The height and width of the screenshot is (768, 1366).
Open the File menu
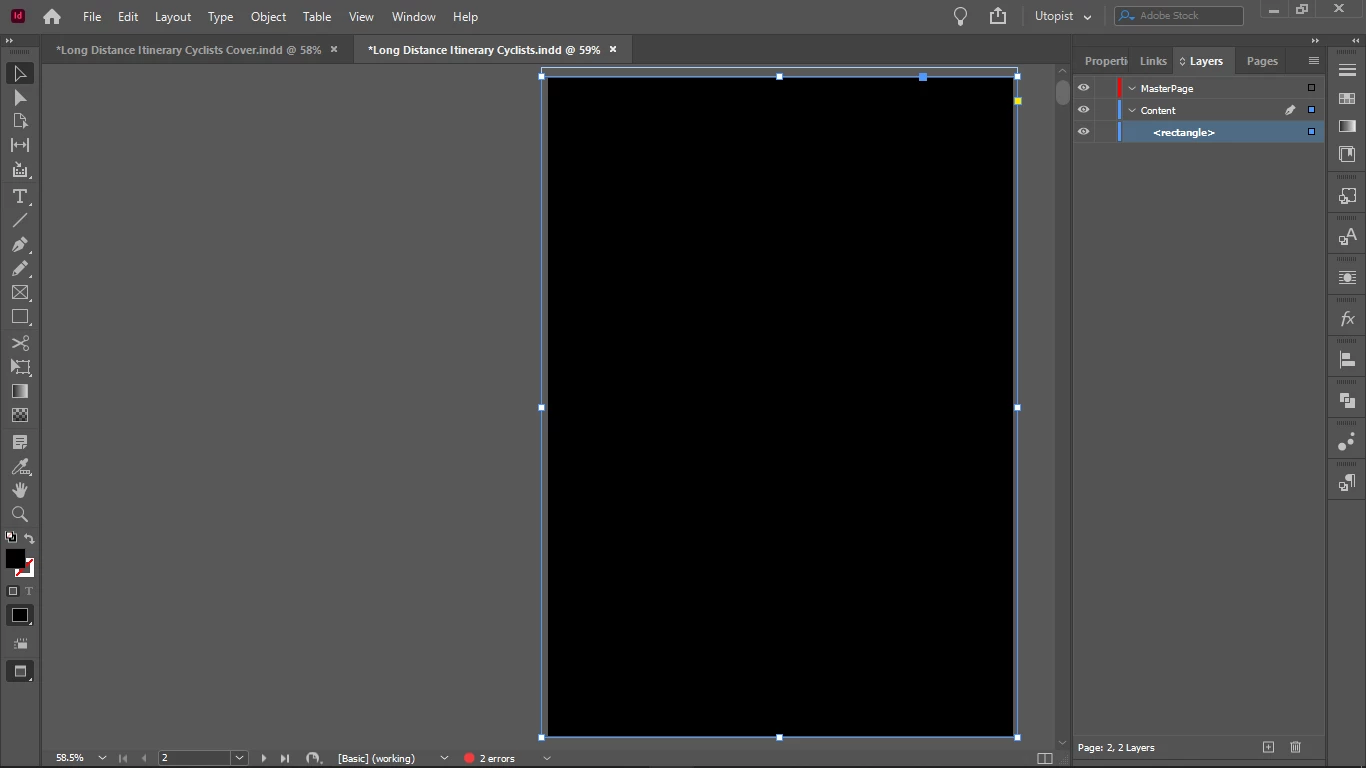pyautogui.click(x=92, y=17)
